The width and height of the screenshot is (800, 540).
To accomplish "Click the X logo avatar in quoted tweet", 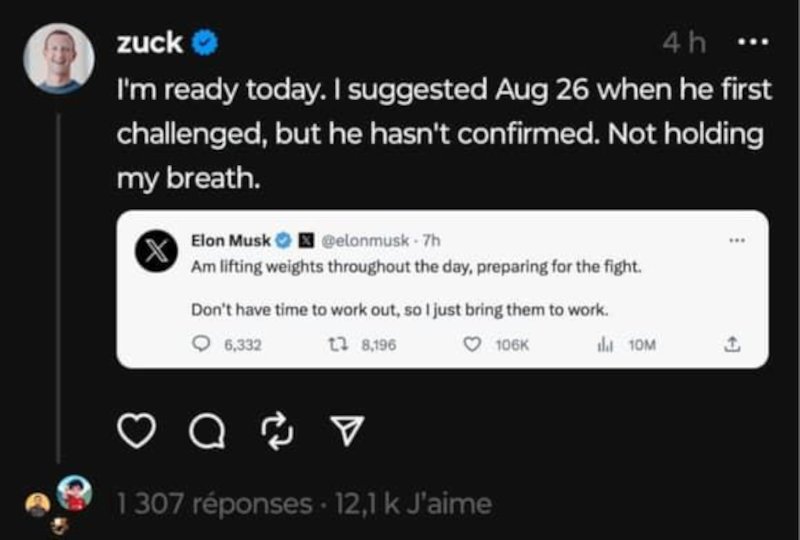I will [x=156, y=251].
